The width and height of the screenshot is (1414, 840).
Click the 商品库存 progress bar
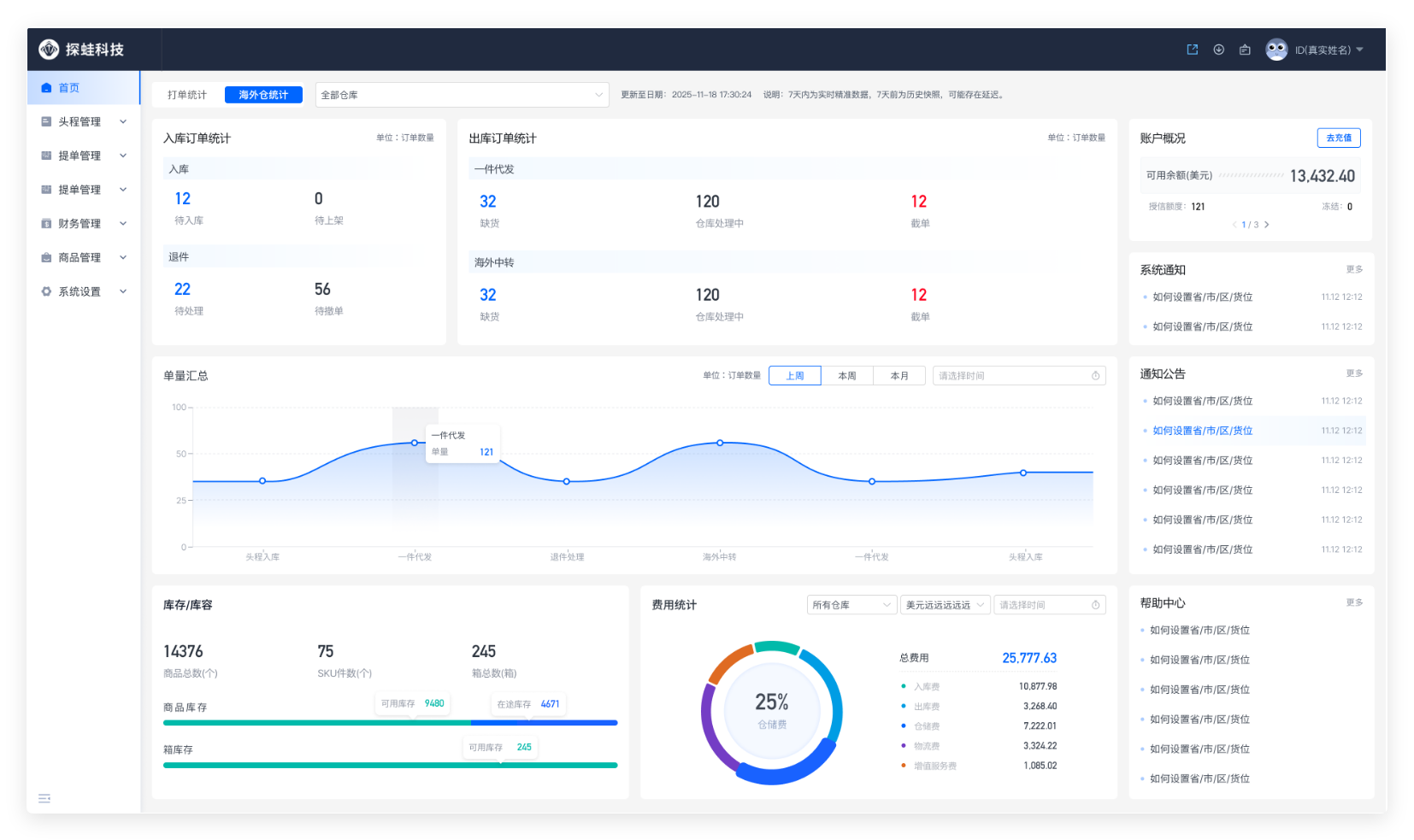[x=390, y=723]
